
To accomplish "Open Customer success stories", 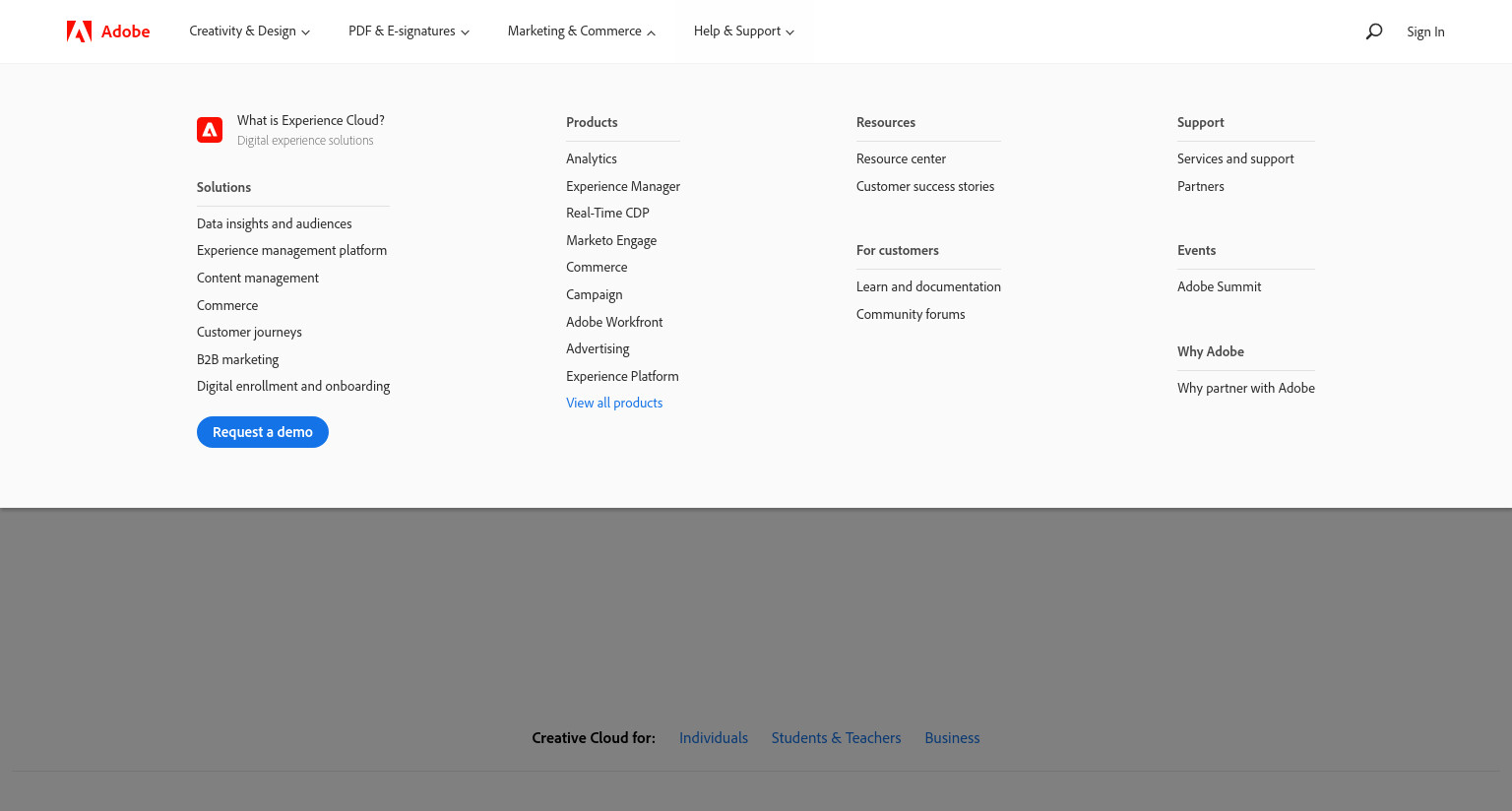I will 925,186.
